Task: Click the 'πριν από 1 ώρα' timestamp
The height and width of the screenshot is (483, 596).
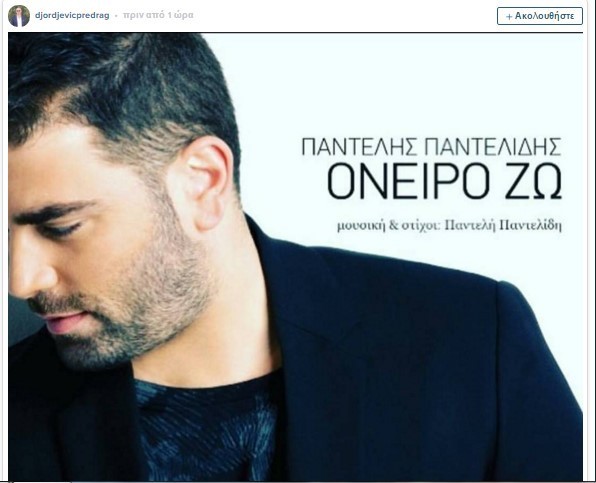Action: 158,15
